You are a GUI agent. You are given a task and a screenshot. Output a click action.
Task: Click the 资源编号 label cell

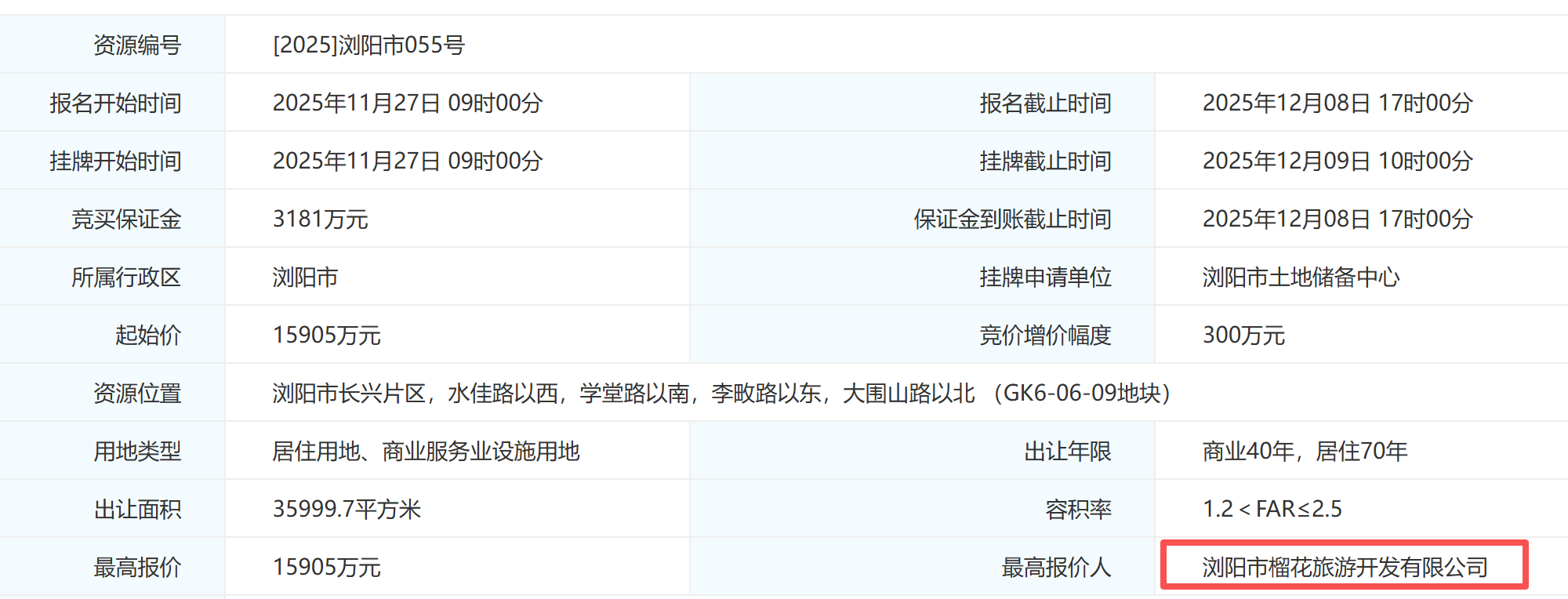pos(137,45)
